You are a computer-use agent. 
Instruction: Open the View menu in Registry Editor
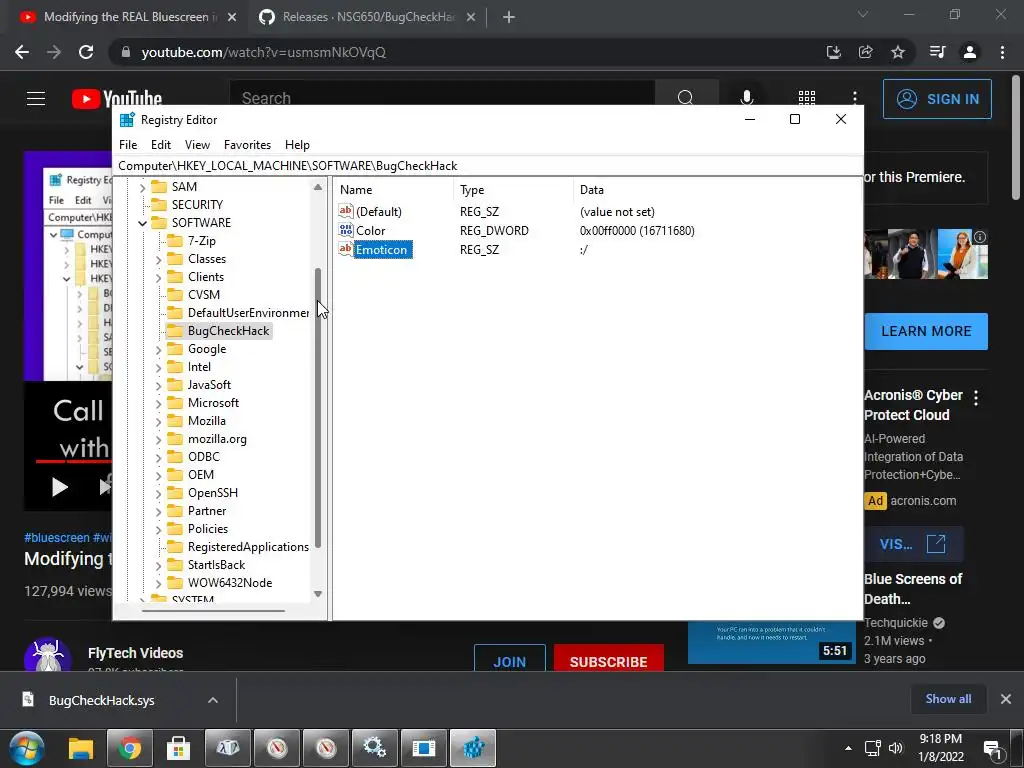(197, 145)
